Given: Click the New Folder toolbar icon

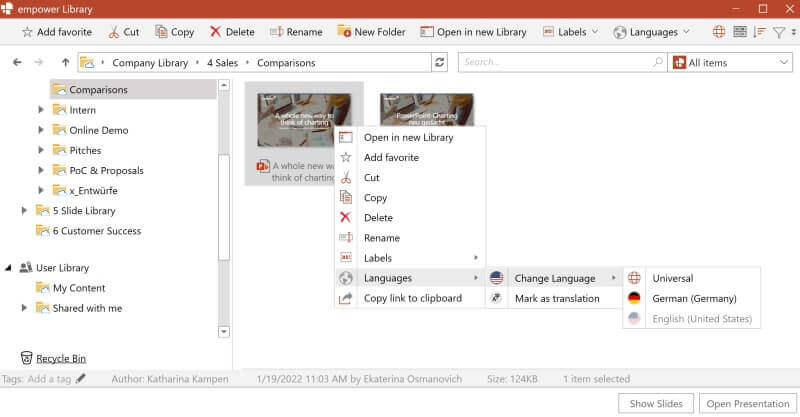Looking at the screenshot, I should point(345,32).
